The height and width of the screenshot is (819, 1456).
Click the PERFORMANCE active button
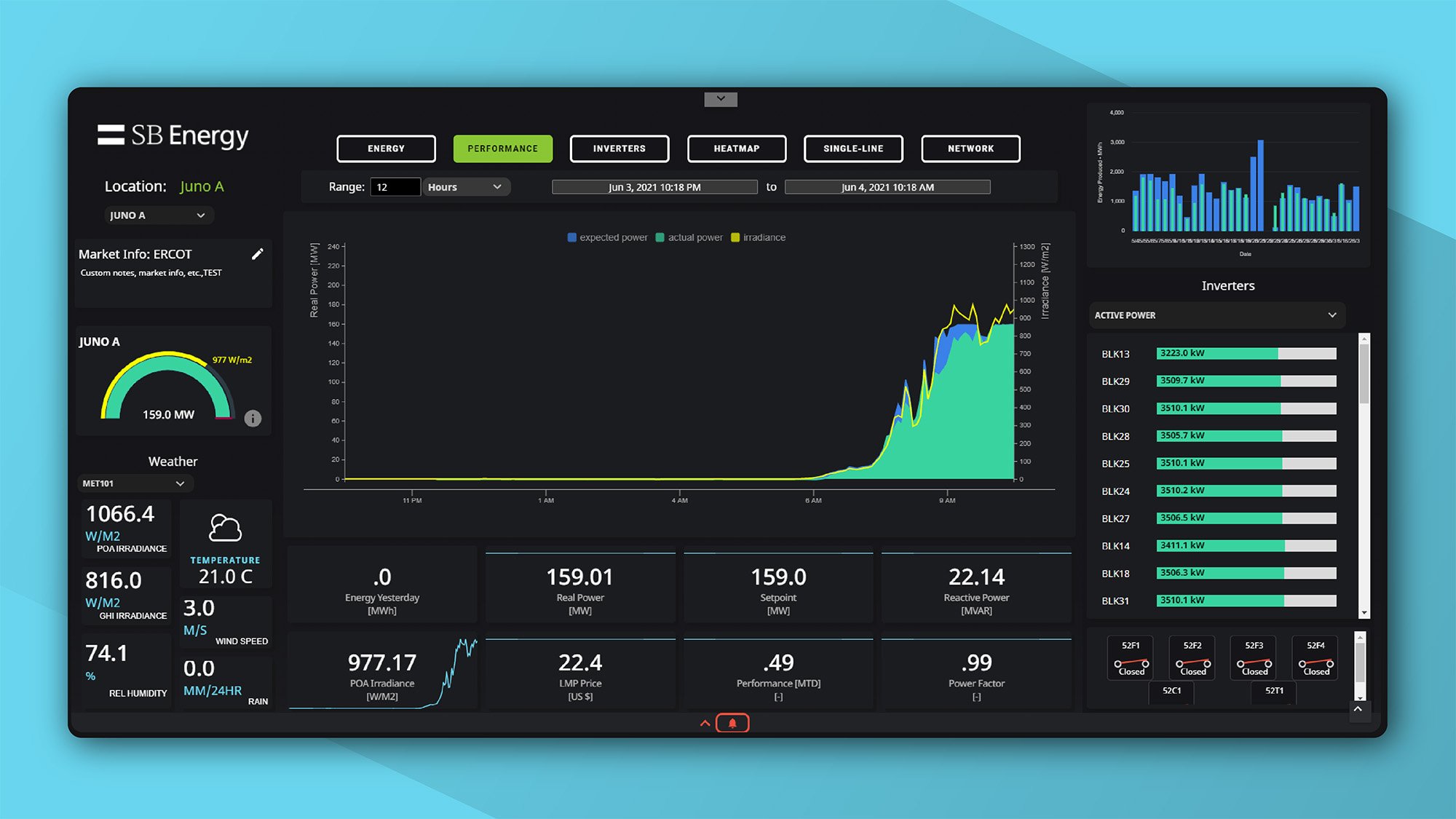click(501, 148)
